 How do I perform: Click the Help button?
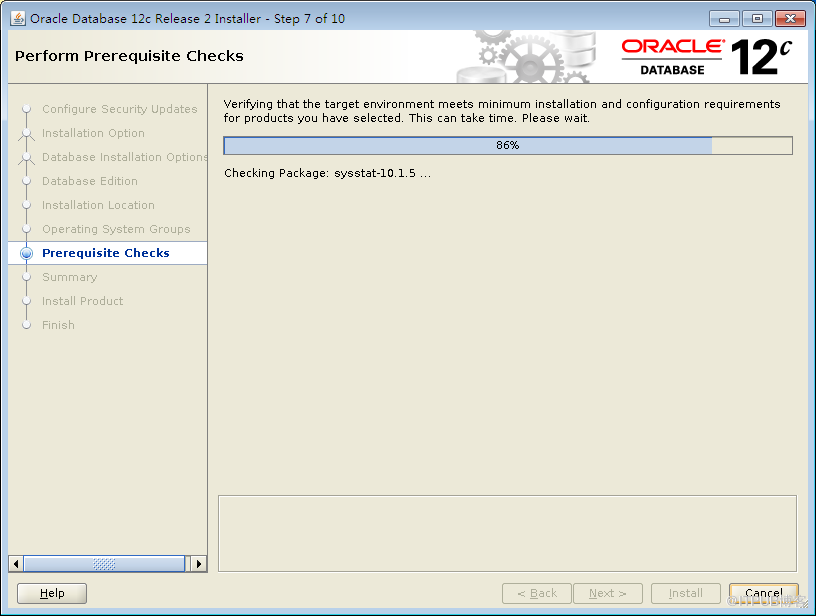52,593
